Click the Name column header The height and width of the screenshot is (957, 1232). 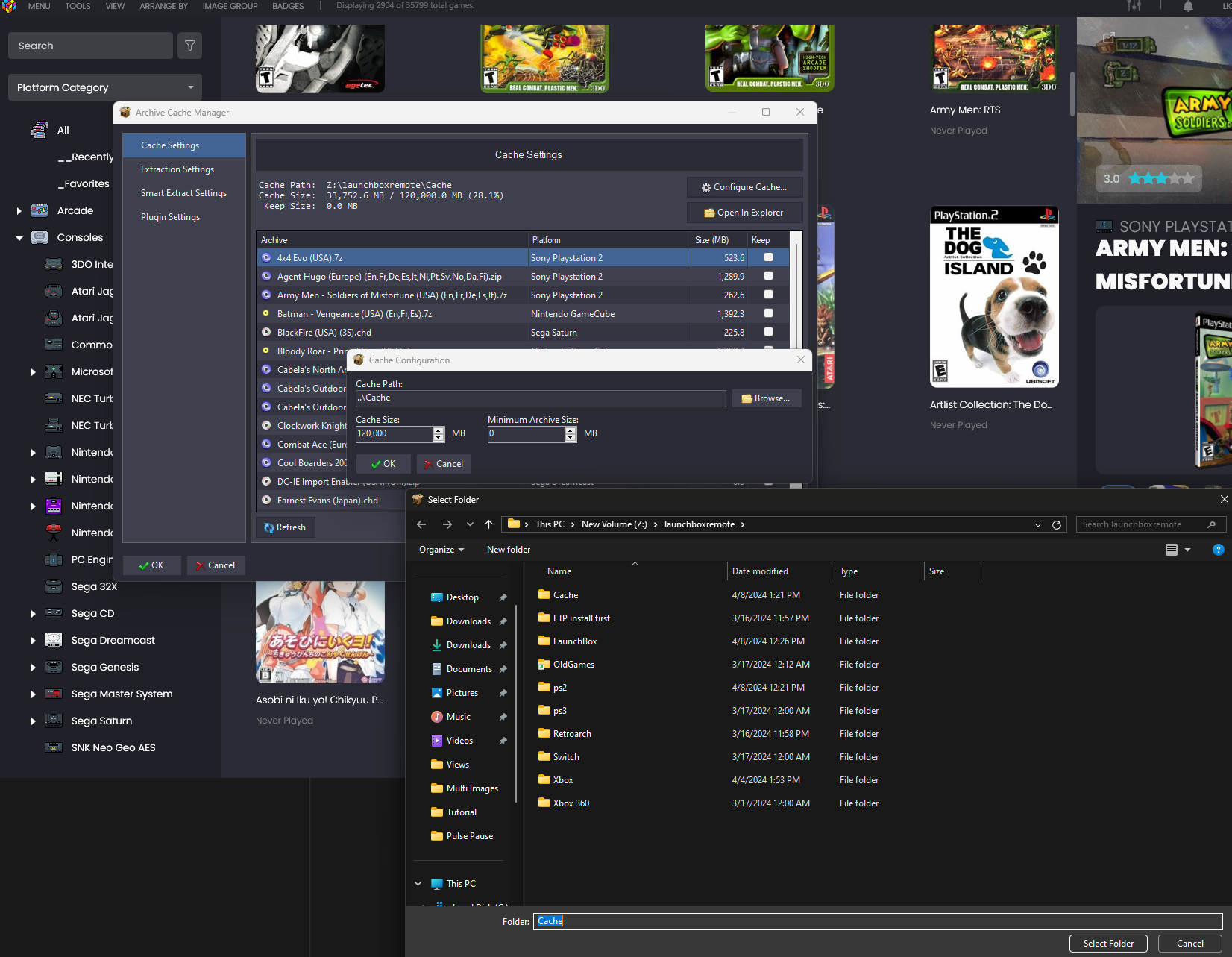tap(559, 571)
